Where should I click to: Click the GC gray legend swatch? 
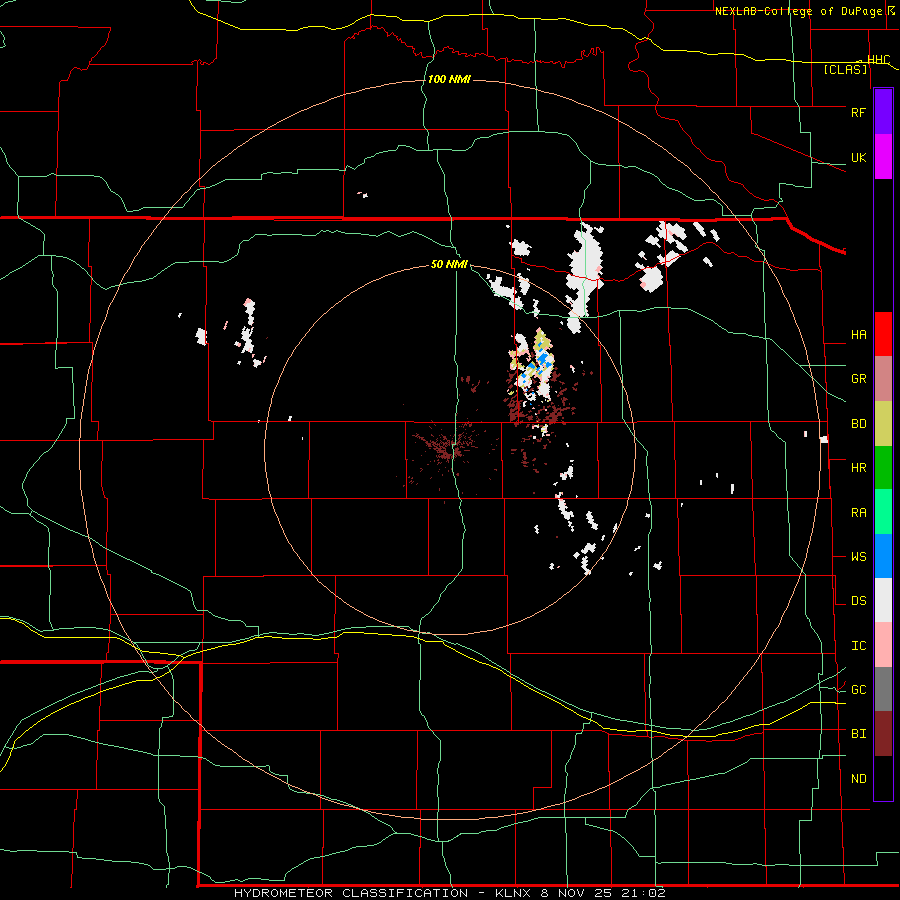pos(883,689)
